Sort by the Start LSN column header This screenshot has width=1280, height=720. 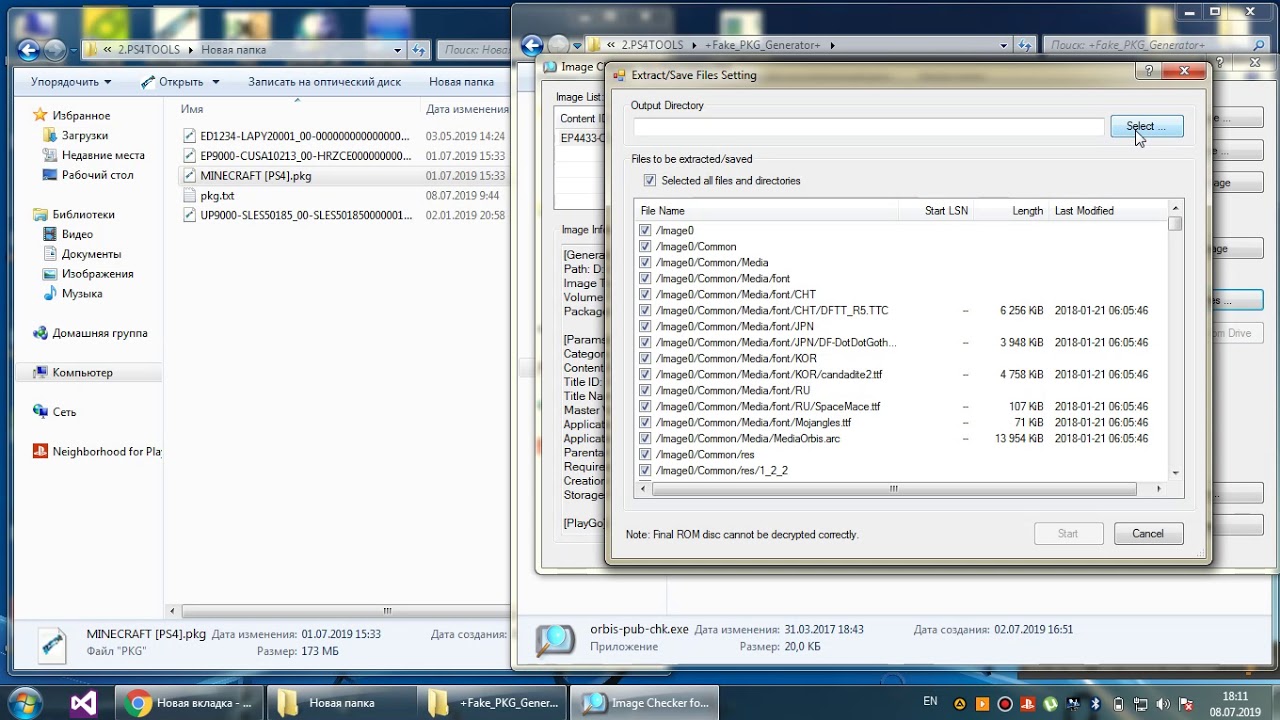coord(935,211)
